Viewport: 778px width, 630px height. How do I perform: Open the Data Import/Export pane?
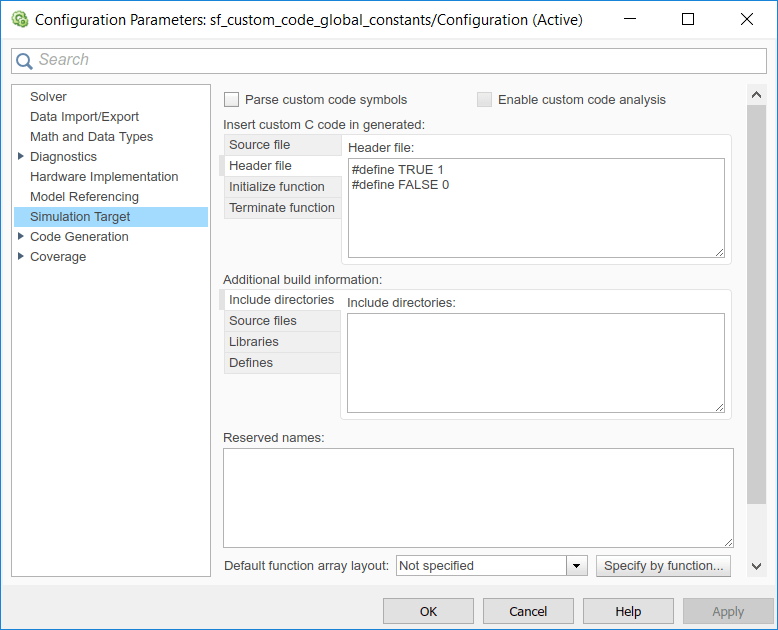pos(84,116)
